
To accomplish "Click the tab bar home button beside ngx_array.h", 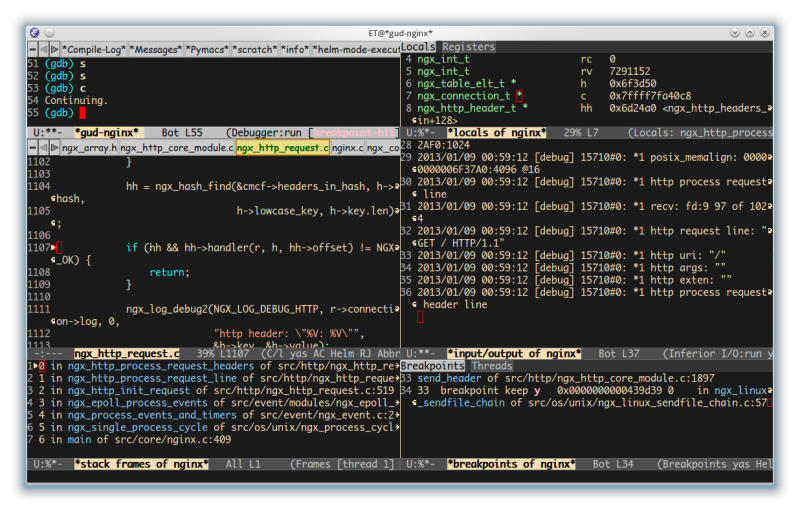I will coord(33,148).
